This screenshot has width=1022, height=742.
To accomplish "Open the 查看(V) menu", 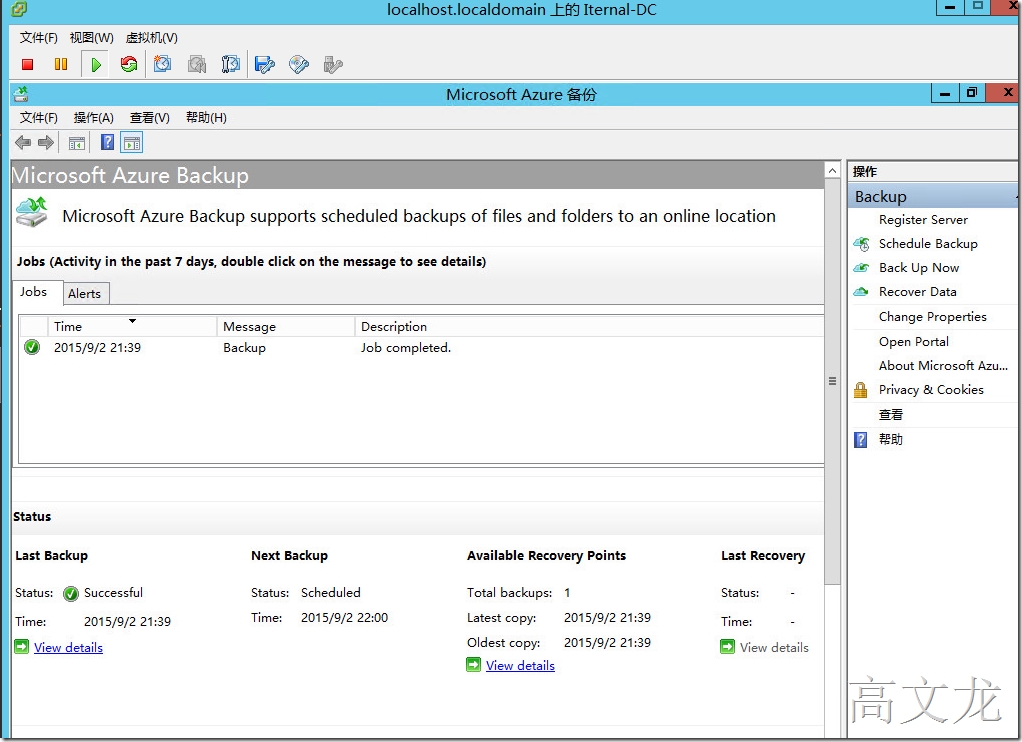I will tap(149, 117).
